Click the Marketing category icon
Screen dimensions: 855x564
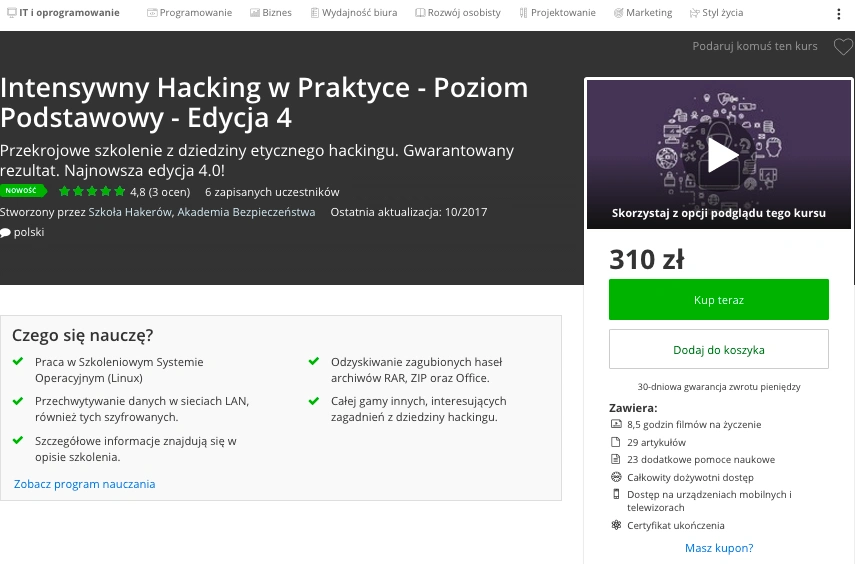point(618,13)
